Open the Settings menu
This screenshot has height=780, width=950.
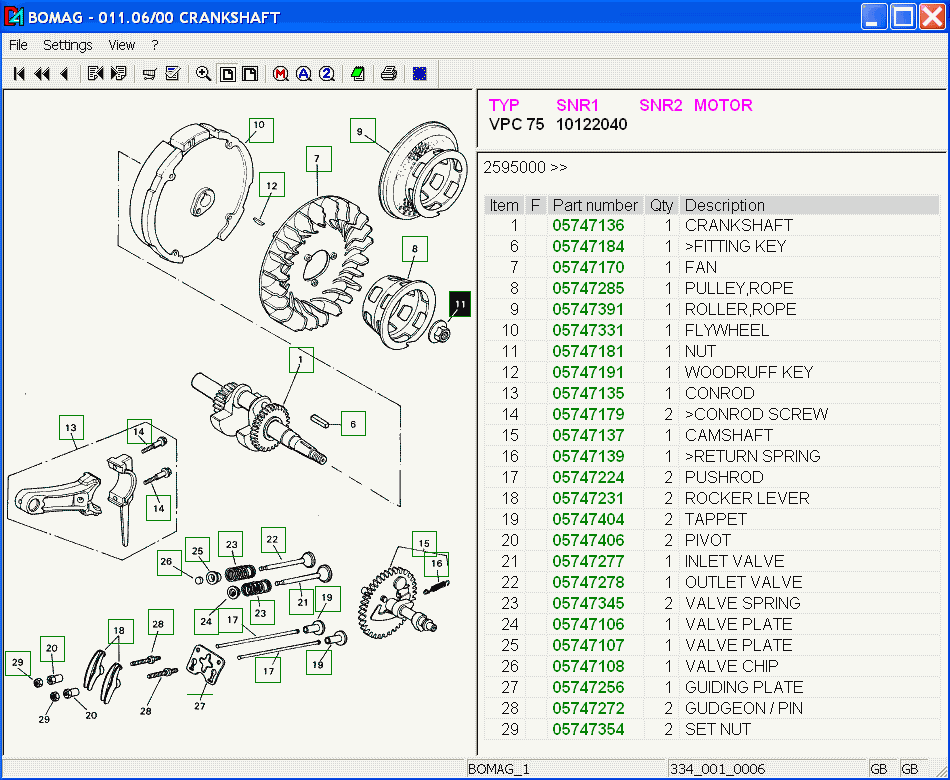[x=68, y=45]
